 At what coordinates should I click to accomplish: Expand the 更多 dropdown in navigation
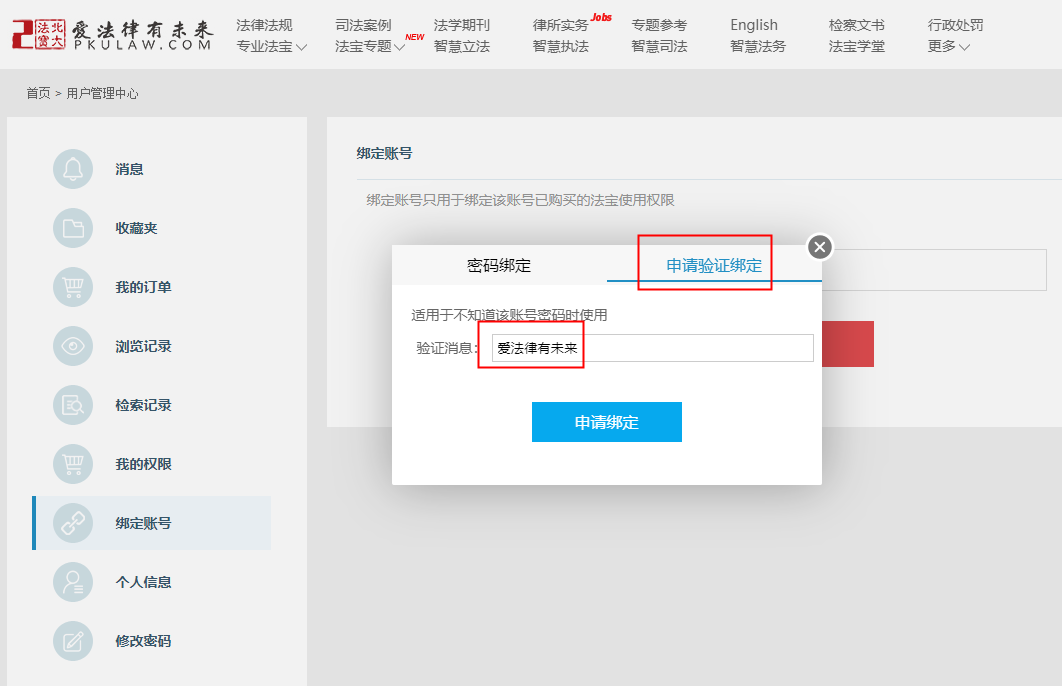(948, 46)
